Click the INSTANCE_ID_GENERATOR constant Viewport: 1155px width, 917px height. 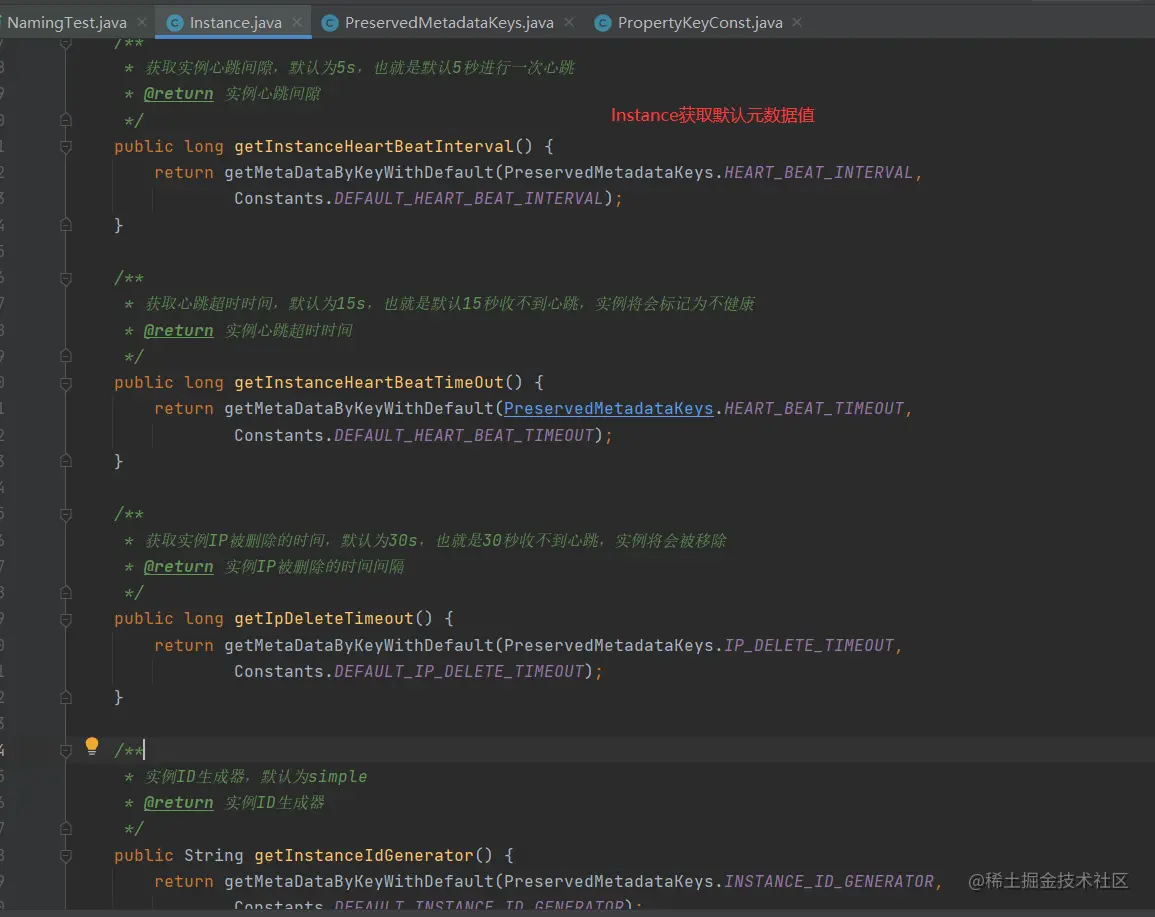[829, 882]
